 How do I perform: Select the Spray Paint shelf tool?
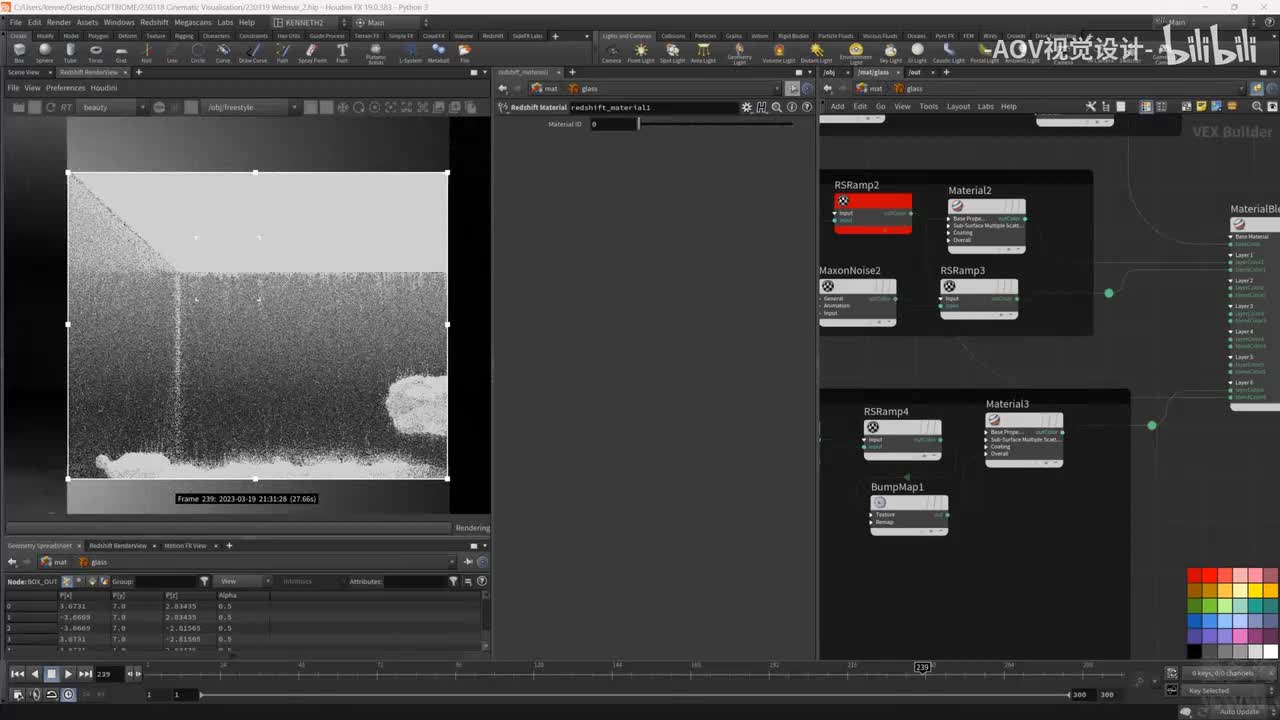[x=312, y=52]
